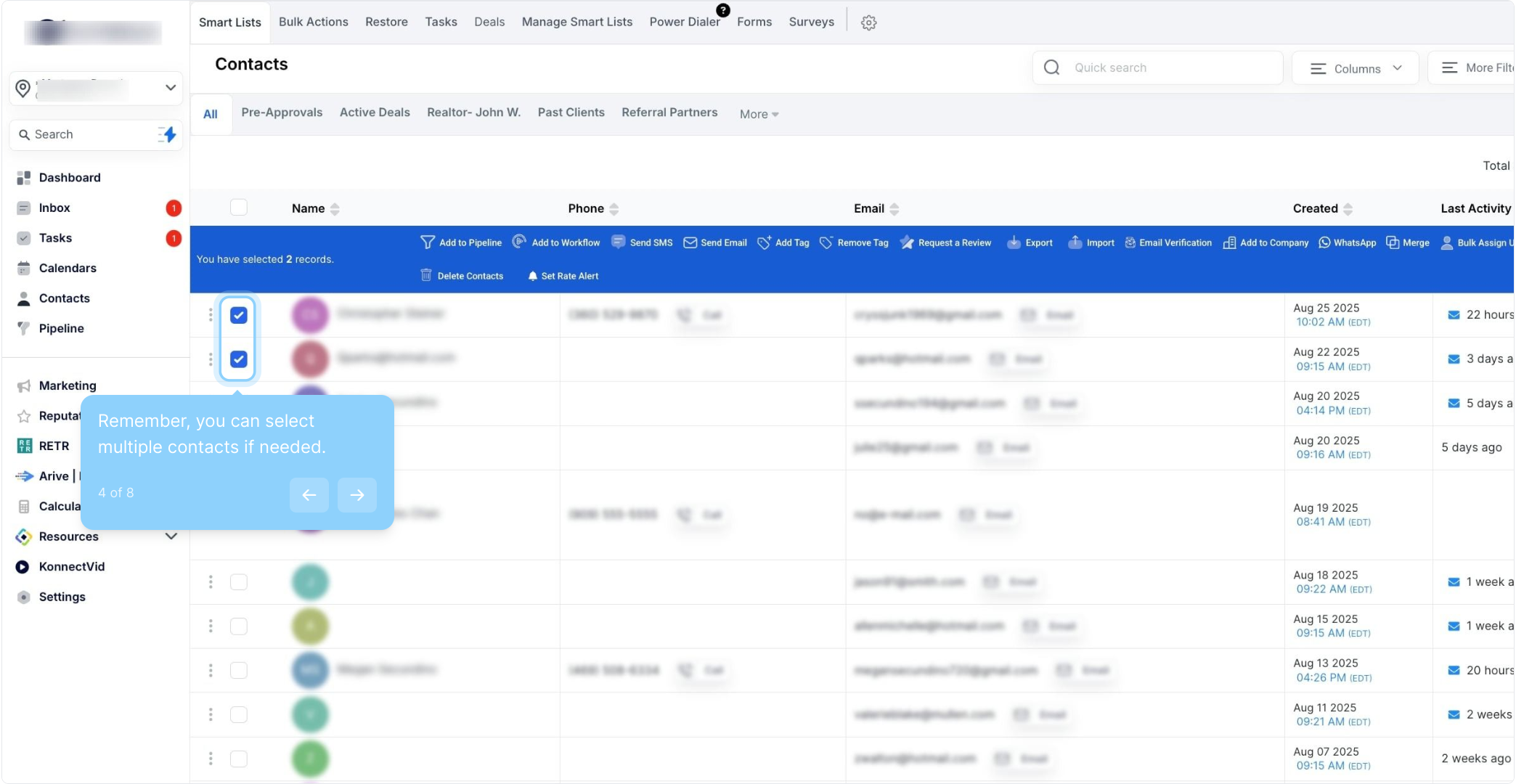Viewport: 1516px width, 784px height.
Task: Check the Aug 18 2025 contact row checkbox
Action: (x=239, y=582)
